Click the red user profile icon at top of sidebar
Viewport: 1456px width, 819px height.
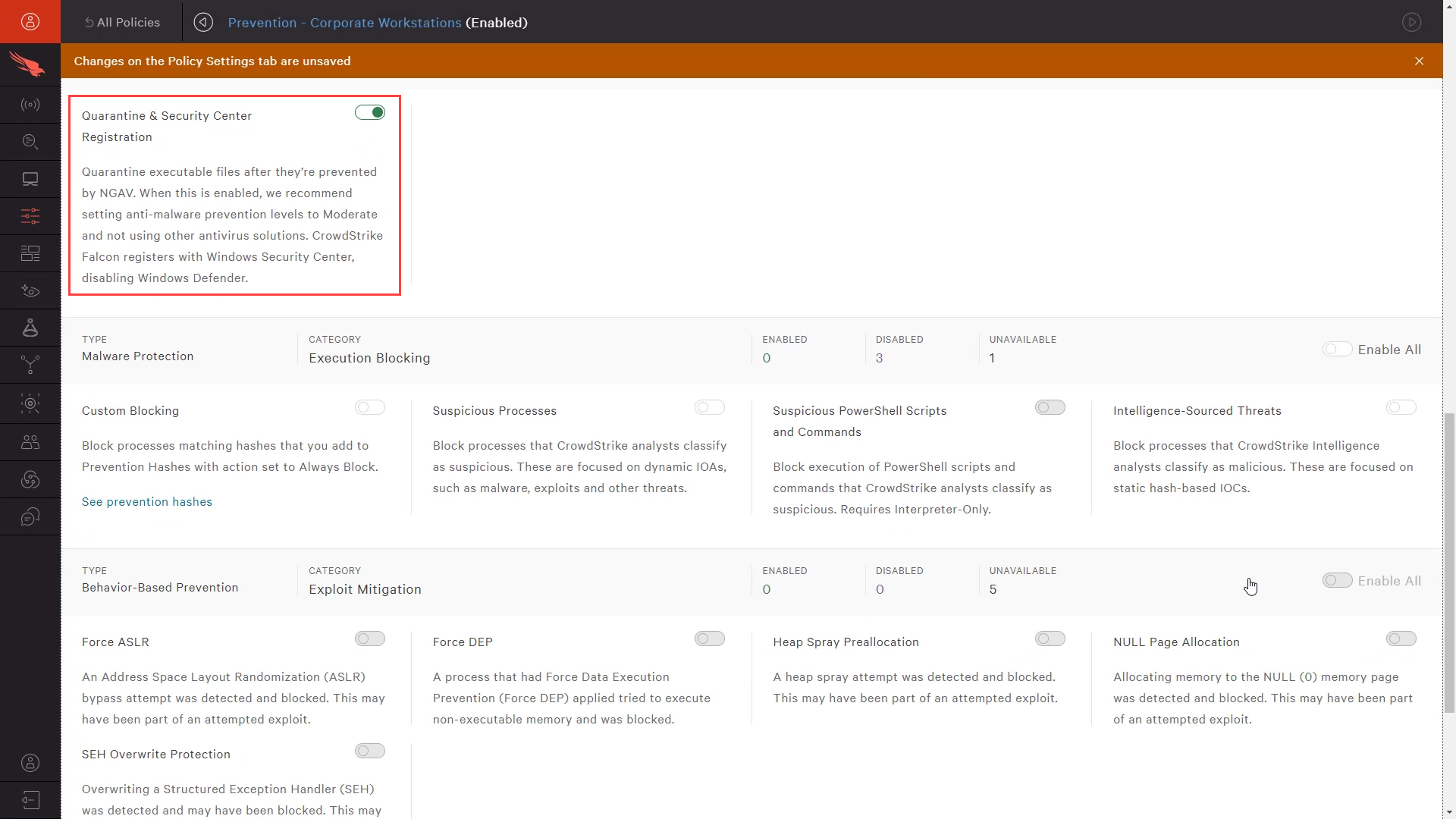pos(30,21)
